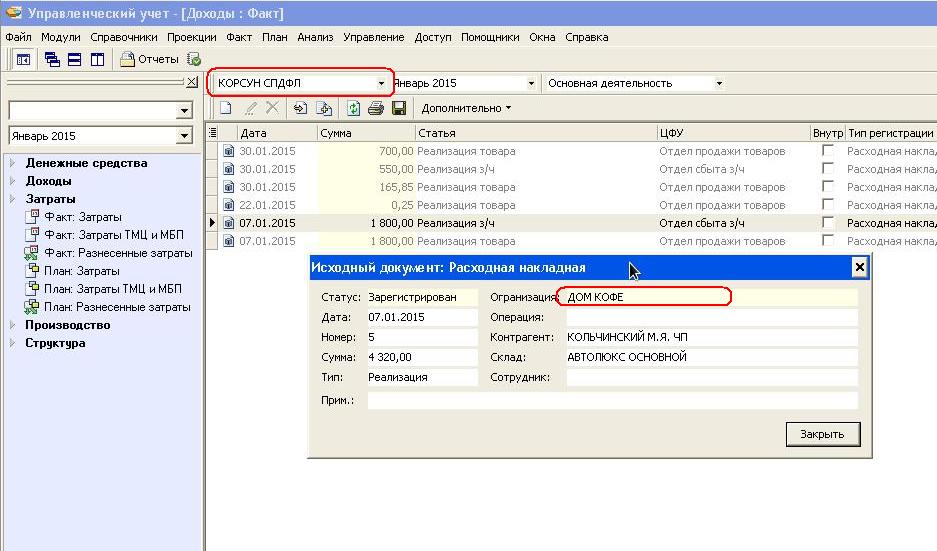Tick the Внутр checkbox in the 700,00 row
The width and height of the screenshot is (937, 551).
827,151
